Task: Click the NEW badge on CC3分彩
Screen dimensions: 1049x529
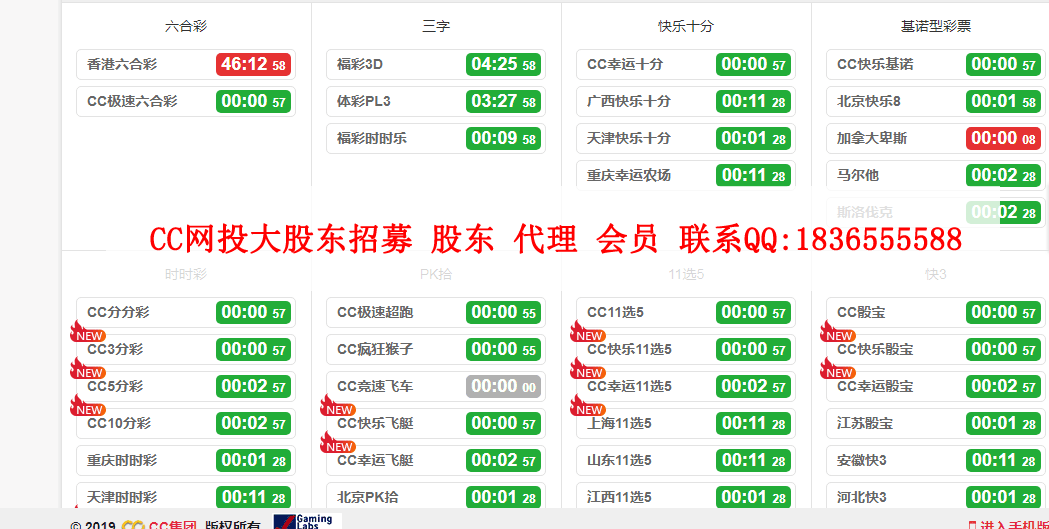Action: (x=87, y=334)
